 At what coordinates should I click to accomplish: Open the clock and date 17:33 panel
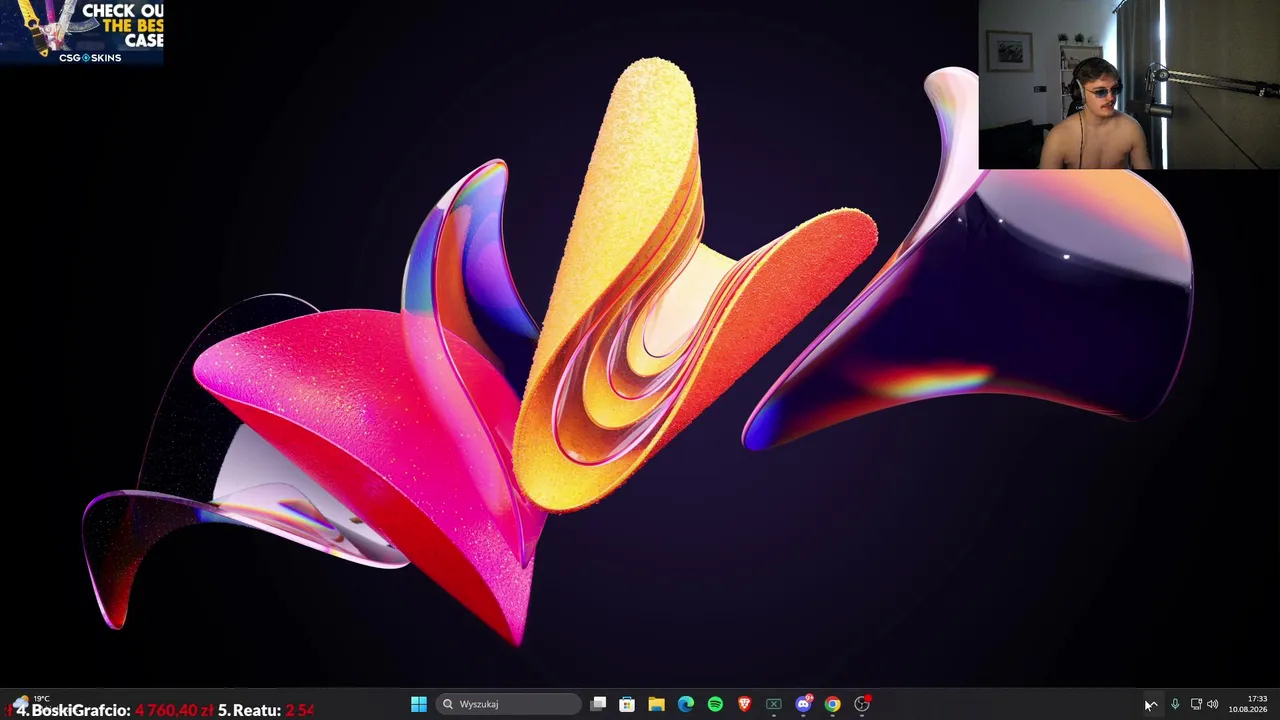[1248, 704]
